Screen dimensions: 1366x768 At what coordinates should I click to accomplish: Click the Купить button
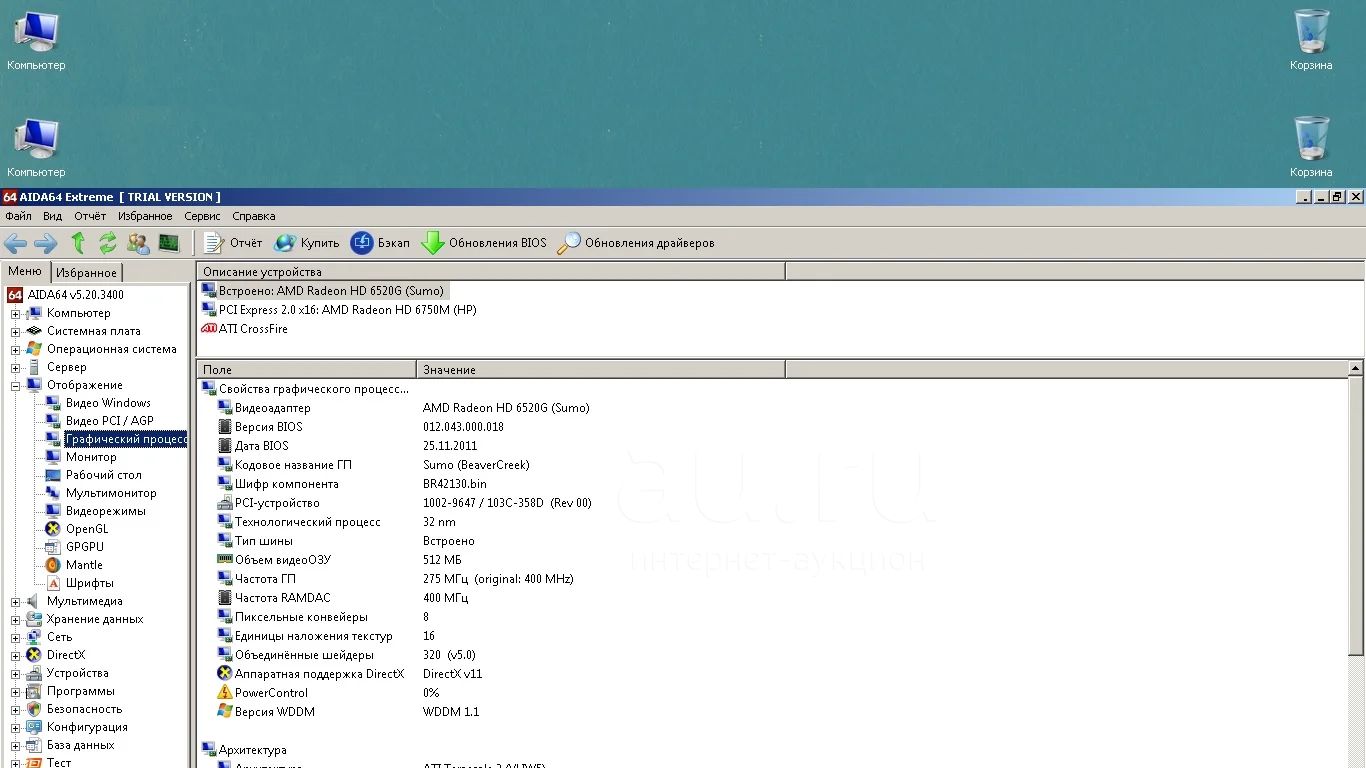pyautogui.click(x=307, y=243)
